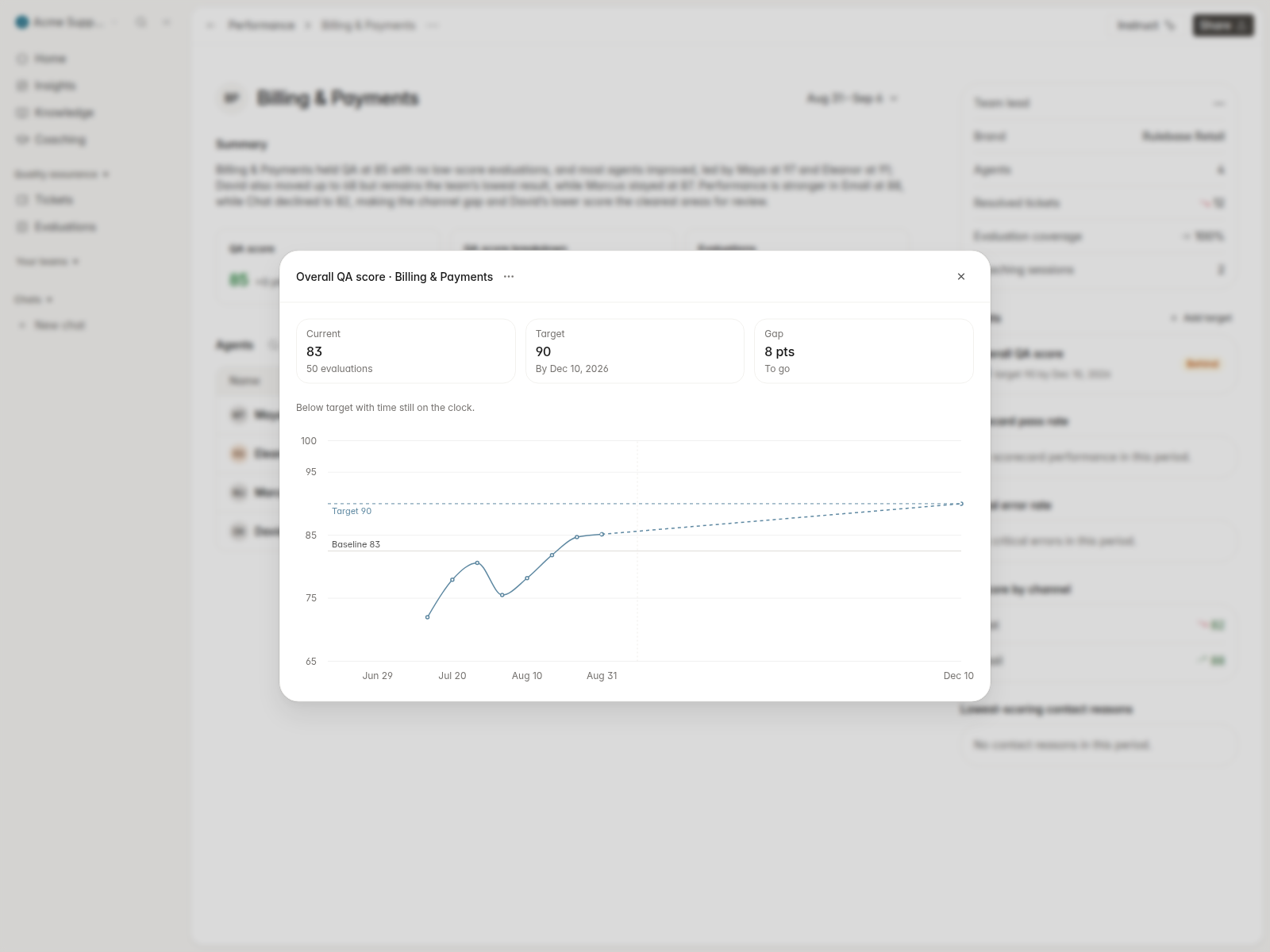
Task: Select the chart data point above Aug 10
Action: pos(527,578)
